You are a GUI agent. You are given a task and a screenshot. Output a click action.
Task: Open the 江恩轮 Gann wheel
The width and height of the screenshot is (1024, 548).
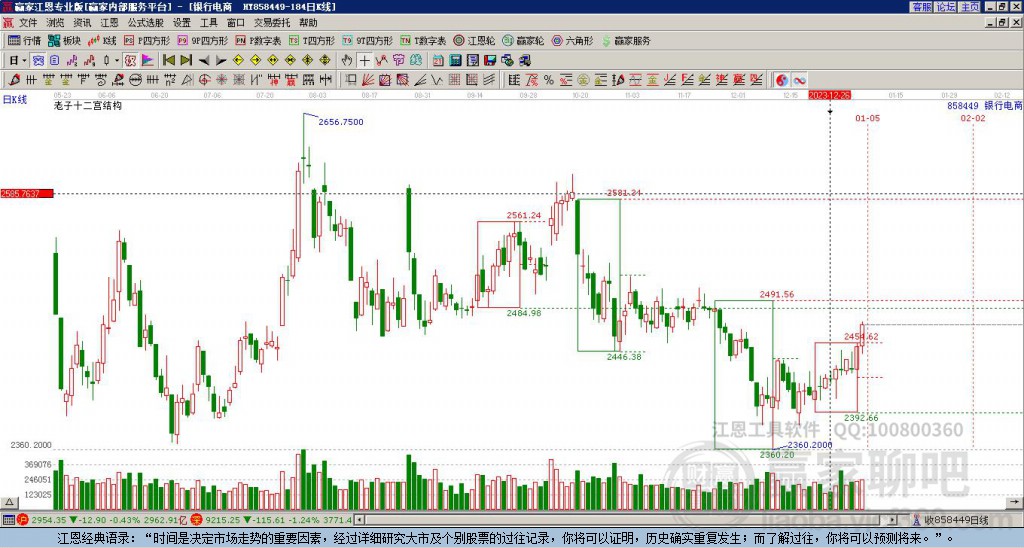click(475, 40)
